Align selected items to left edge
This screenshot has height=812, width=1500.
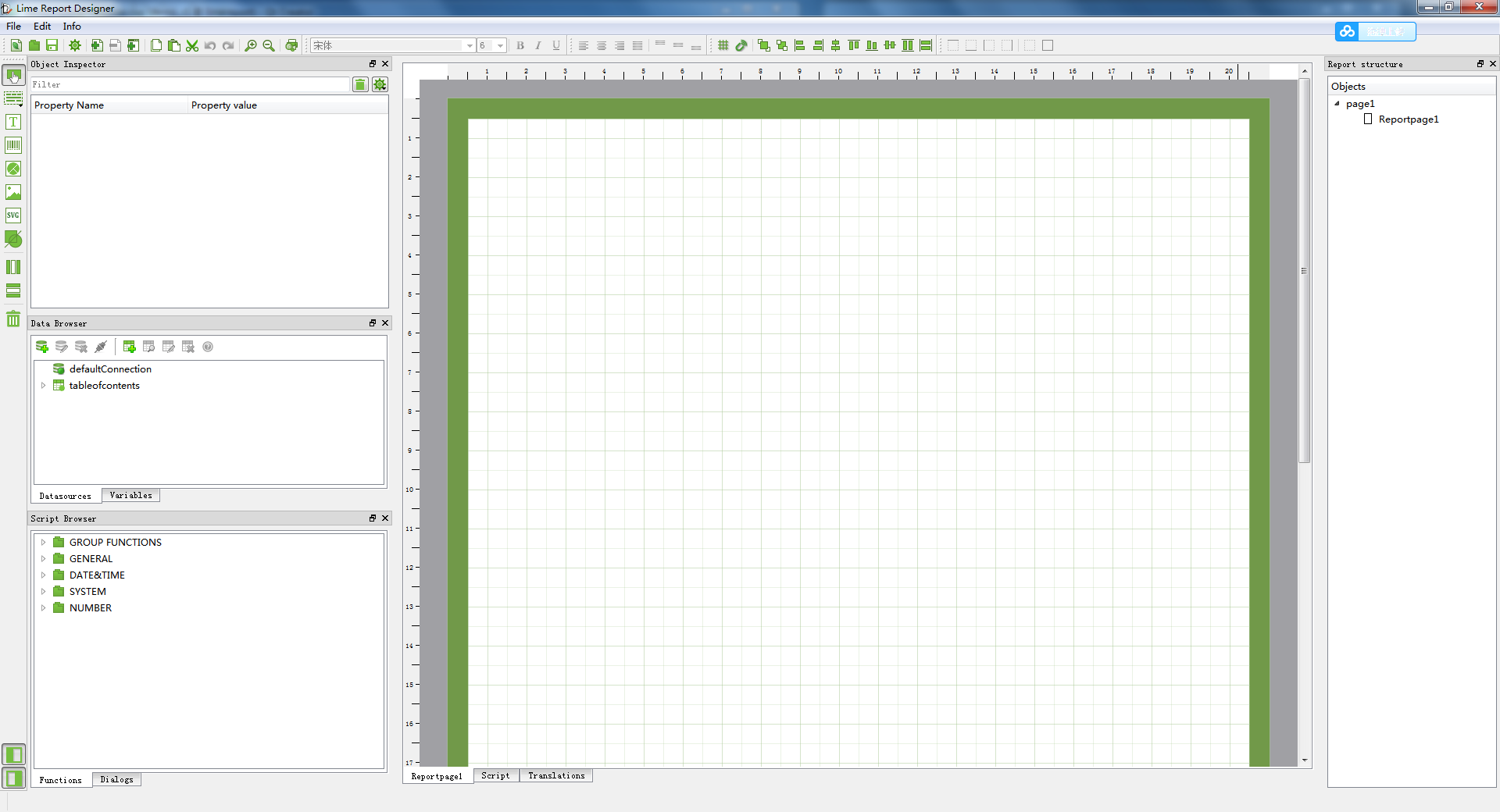pos(799,45)
